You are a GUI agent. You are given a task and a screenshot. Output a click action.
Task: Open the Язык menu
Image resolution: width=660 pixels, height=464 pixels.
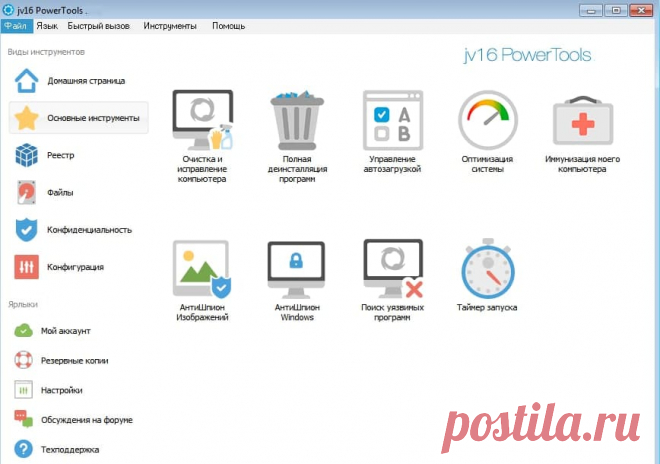47,26
